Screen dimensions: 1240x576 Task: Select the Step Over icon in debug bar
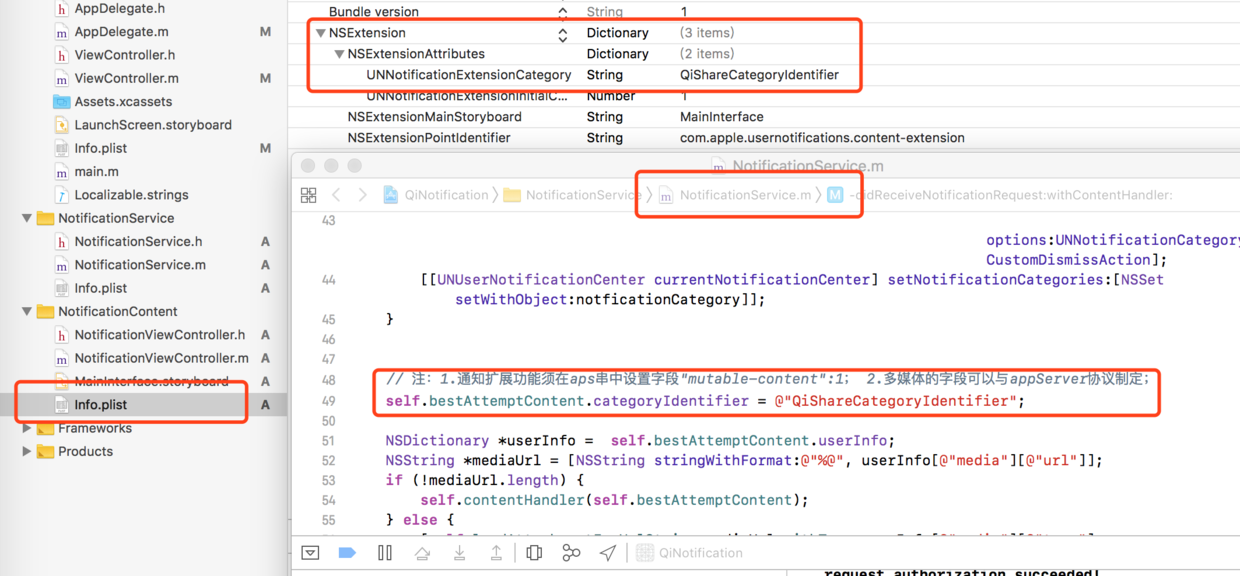[x=423, y=552]
